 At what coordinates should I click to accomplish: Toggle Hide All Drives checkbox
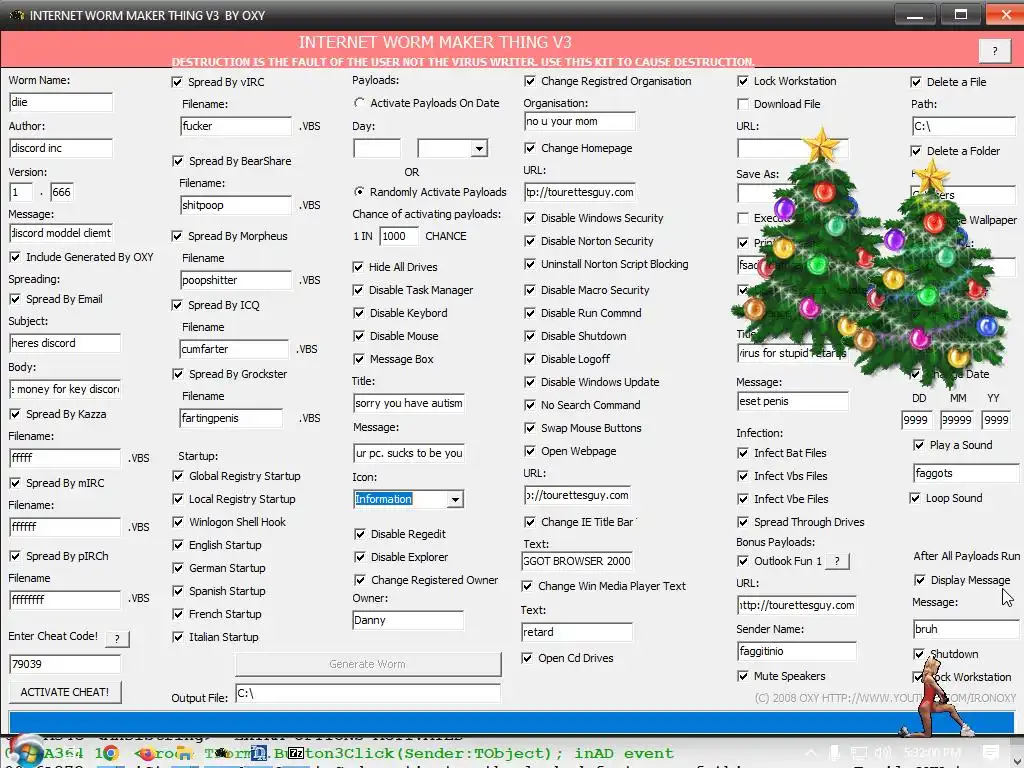[x=358, y=267]
